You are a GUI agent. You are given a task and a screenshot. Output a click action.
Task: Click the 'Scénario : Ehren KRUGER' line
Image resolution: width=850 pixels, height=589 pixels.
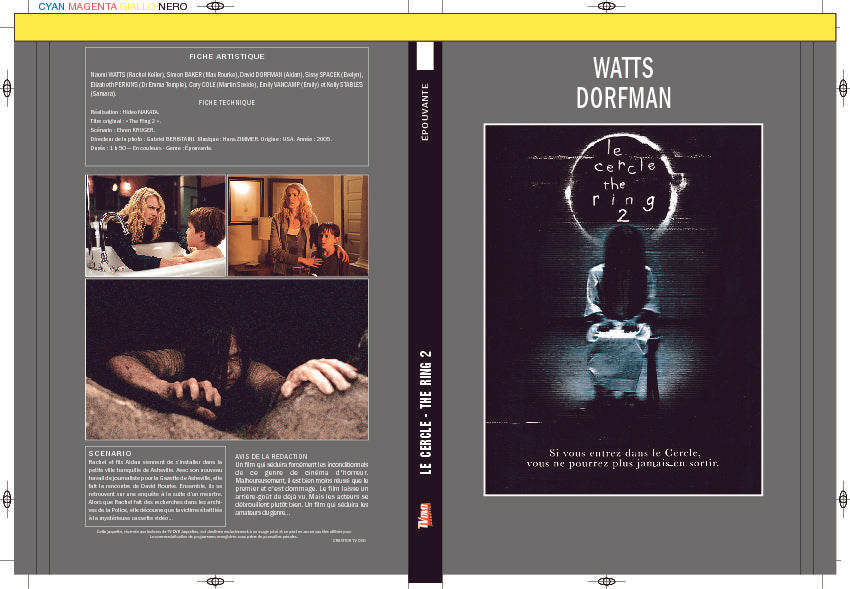[123, 130]
